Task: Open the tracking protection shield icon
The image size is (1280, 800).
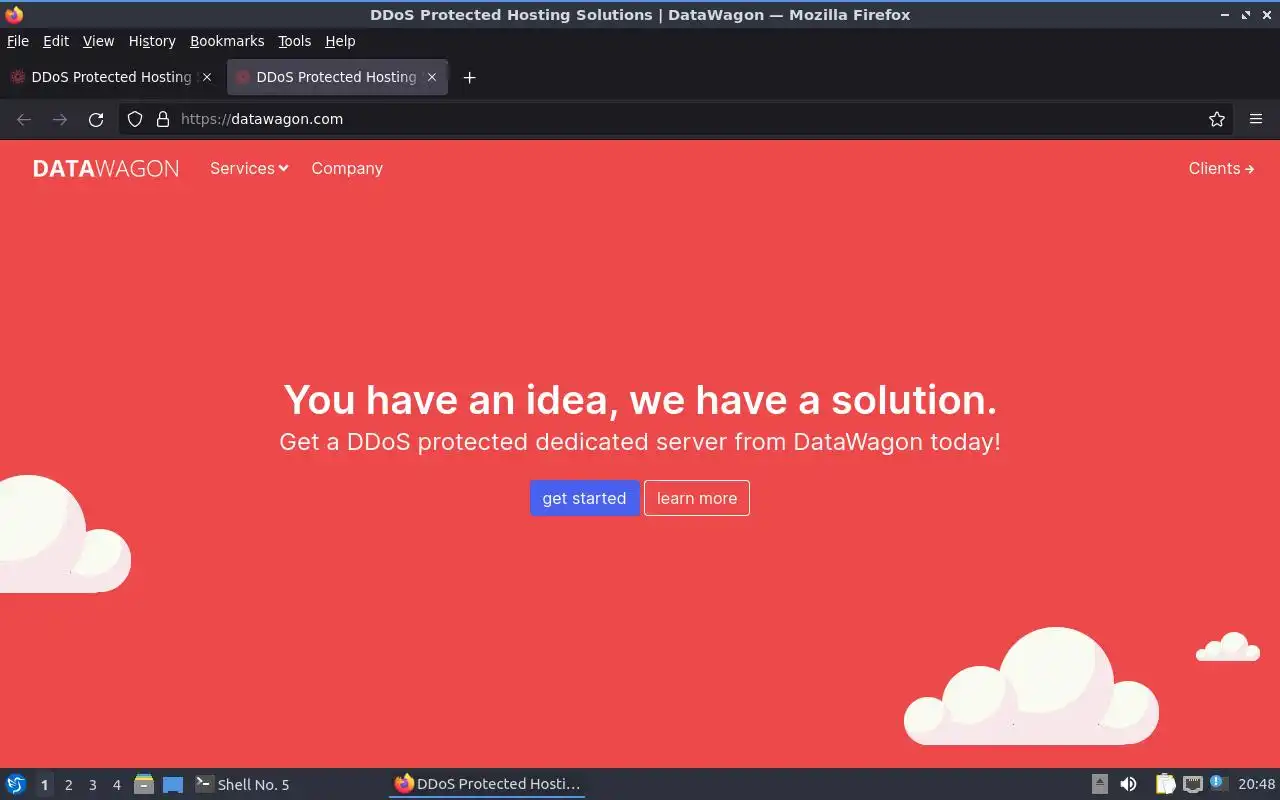Action: tap(135, 119)
